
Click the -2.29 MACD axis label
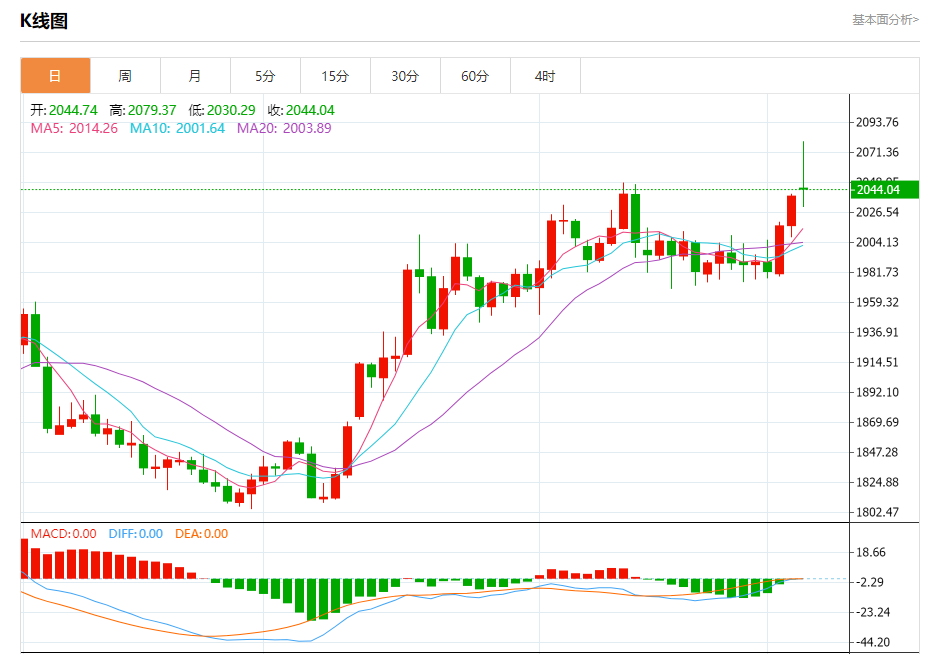click(870, 582)
